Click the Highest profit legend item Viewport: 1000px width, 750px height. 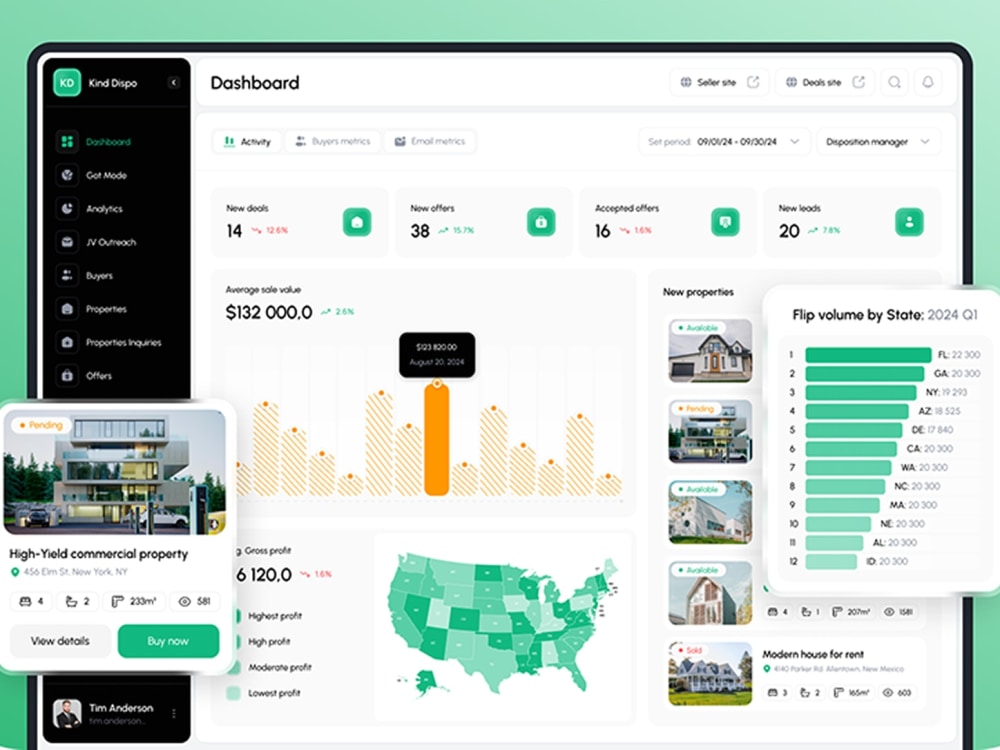pyautogui.click(x=268, y=616)
